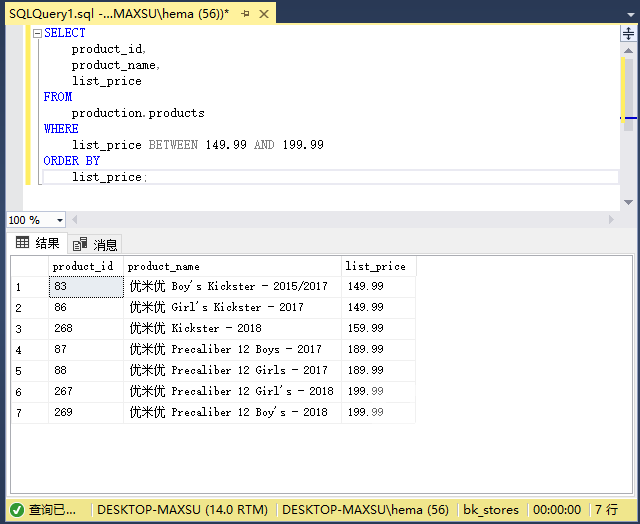Image resolution: width=640 pixels, height=524 pixels.
Task: Click the WHERE keyword in the editor
Action: tap(61, 129)
